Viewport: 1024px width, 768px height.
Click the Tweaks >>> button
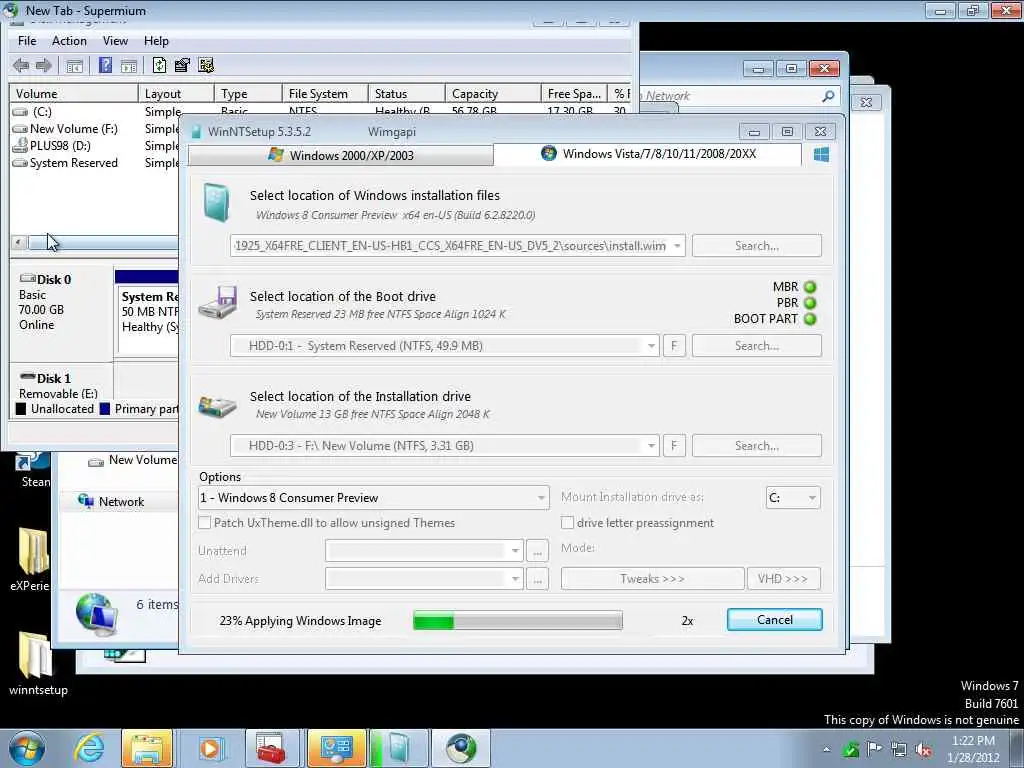click(652, 579)
